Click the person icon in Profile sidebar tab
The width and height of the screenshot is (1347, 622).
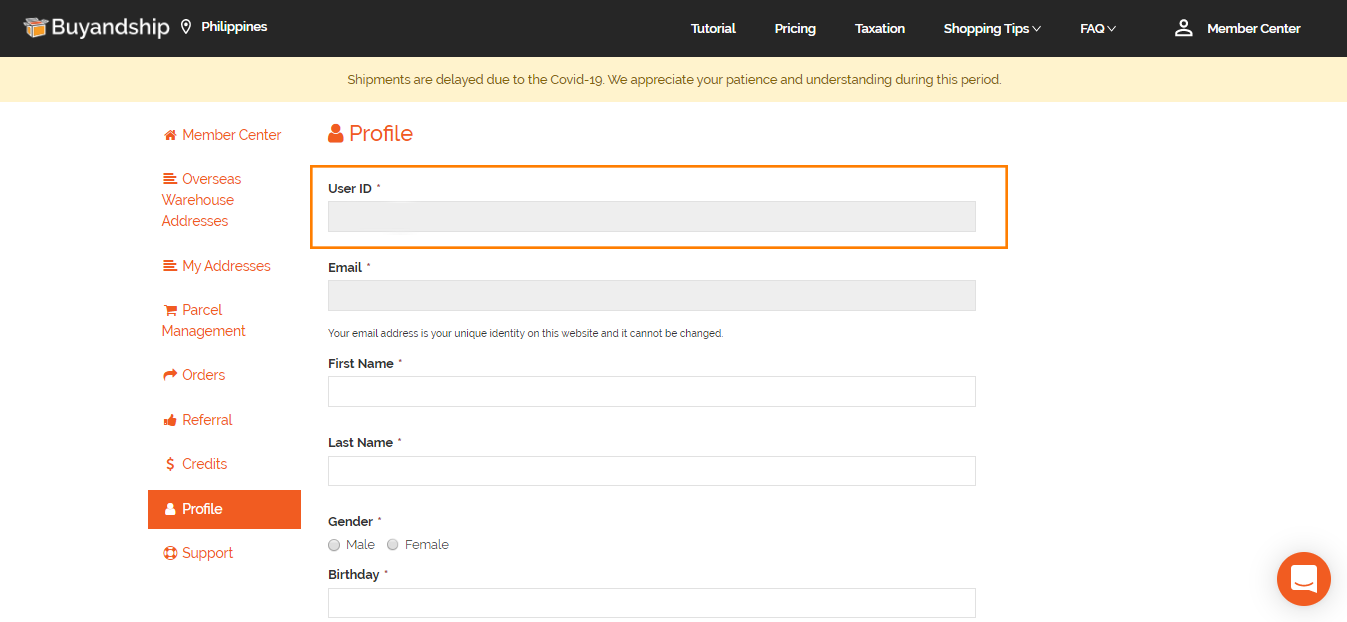[170, 509]
